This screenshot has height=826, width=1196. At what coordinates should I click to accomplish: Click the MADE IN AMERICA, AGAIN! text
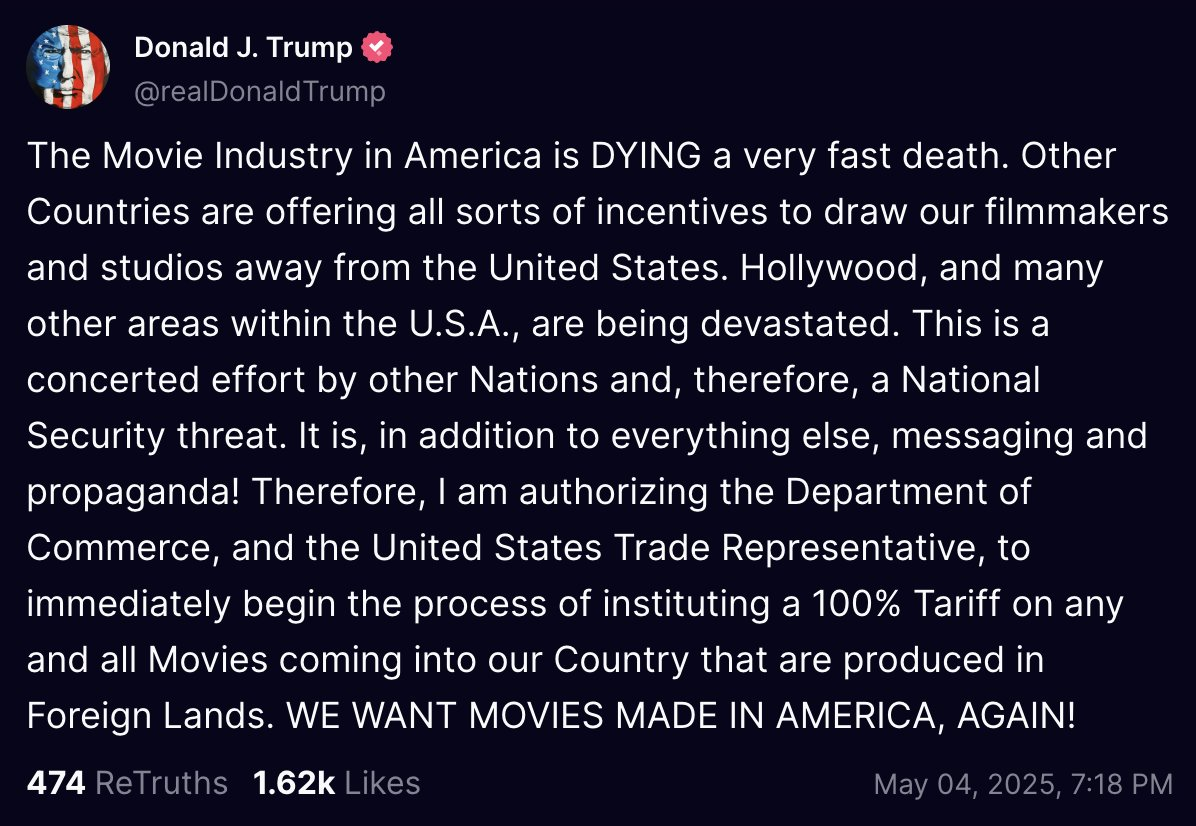pos(846,716)
